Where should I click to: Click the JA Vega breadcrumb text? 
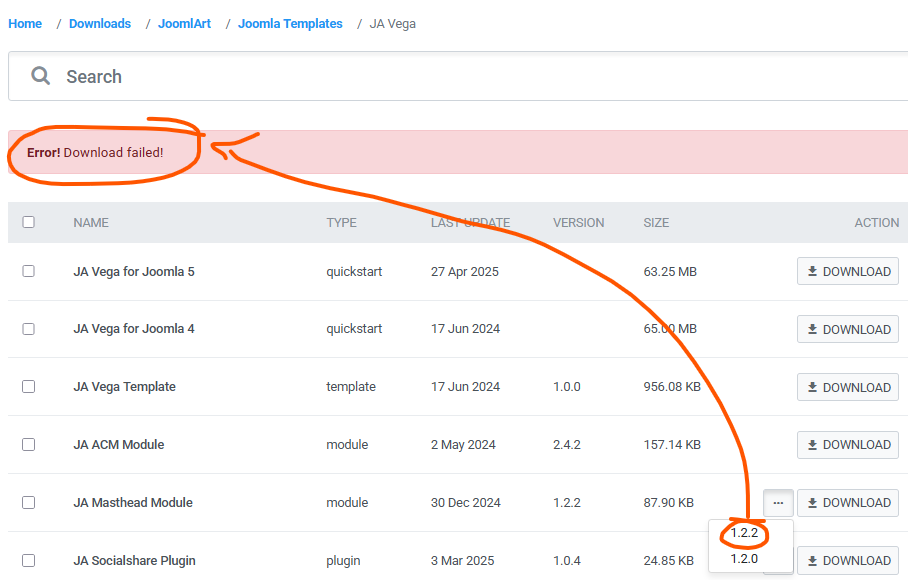coord(393,24)
